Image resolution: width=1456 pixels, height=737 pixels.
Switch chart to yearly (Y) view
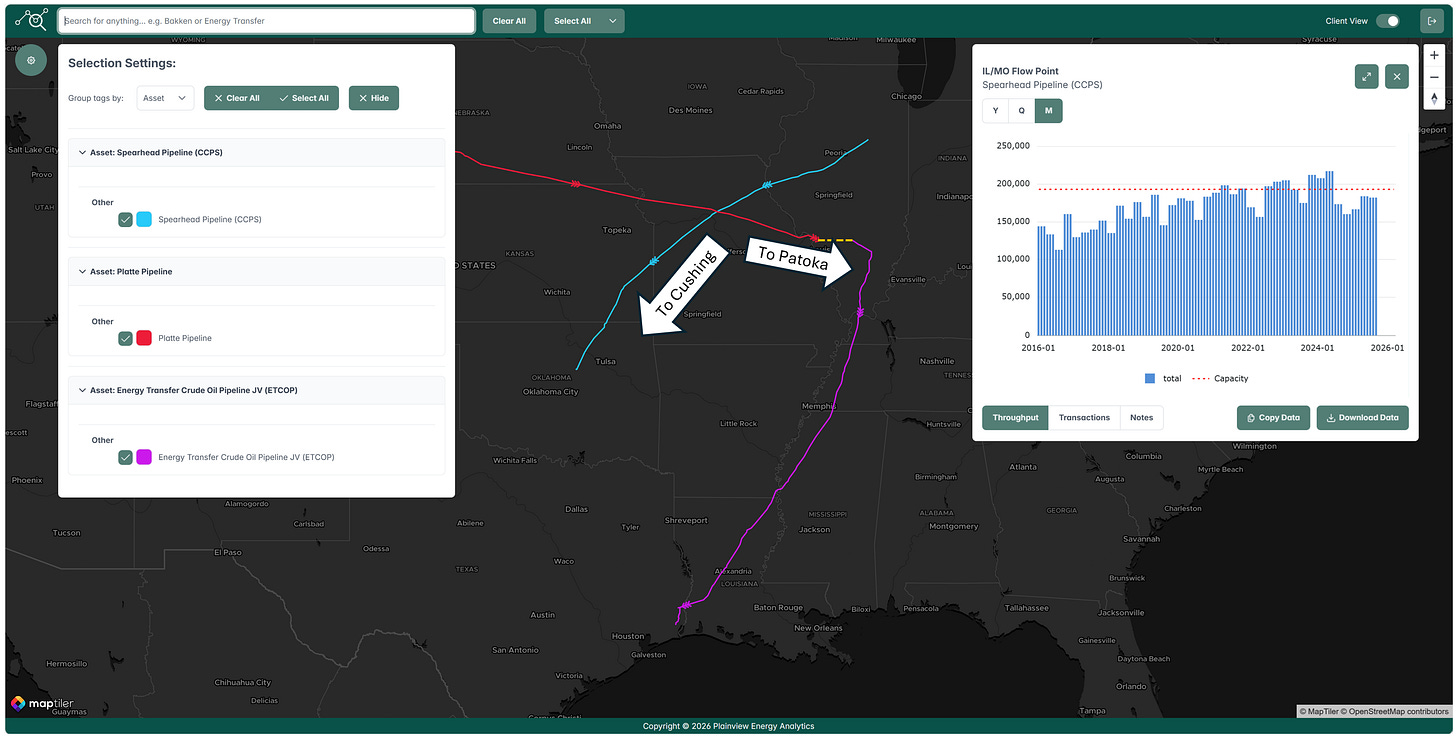tap(995, 111)
